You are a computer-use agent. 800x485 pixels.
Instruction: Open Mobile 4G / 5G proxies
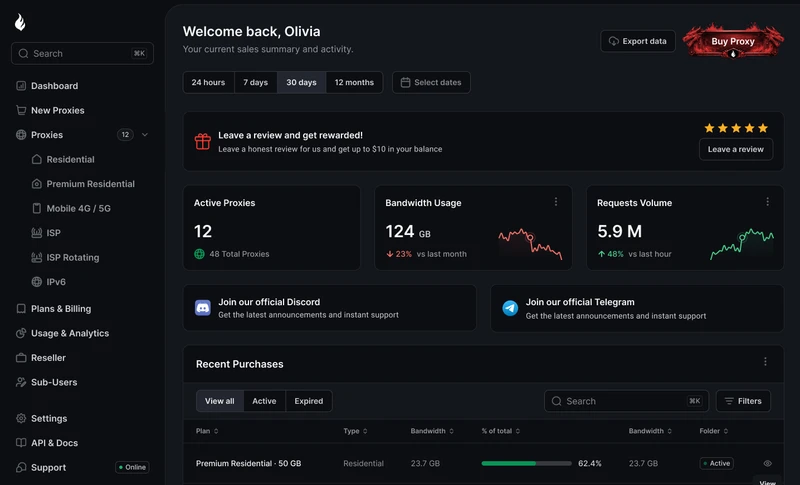pyautogui.click(x=78, y=208)
